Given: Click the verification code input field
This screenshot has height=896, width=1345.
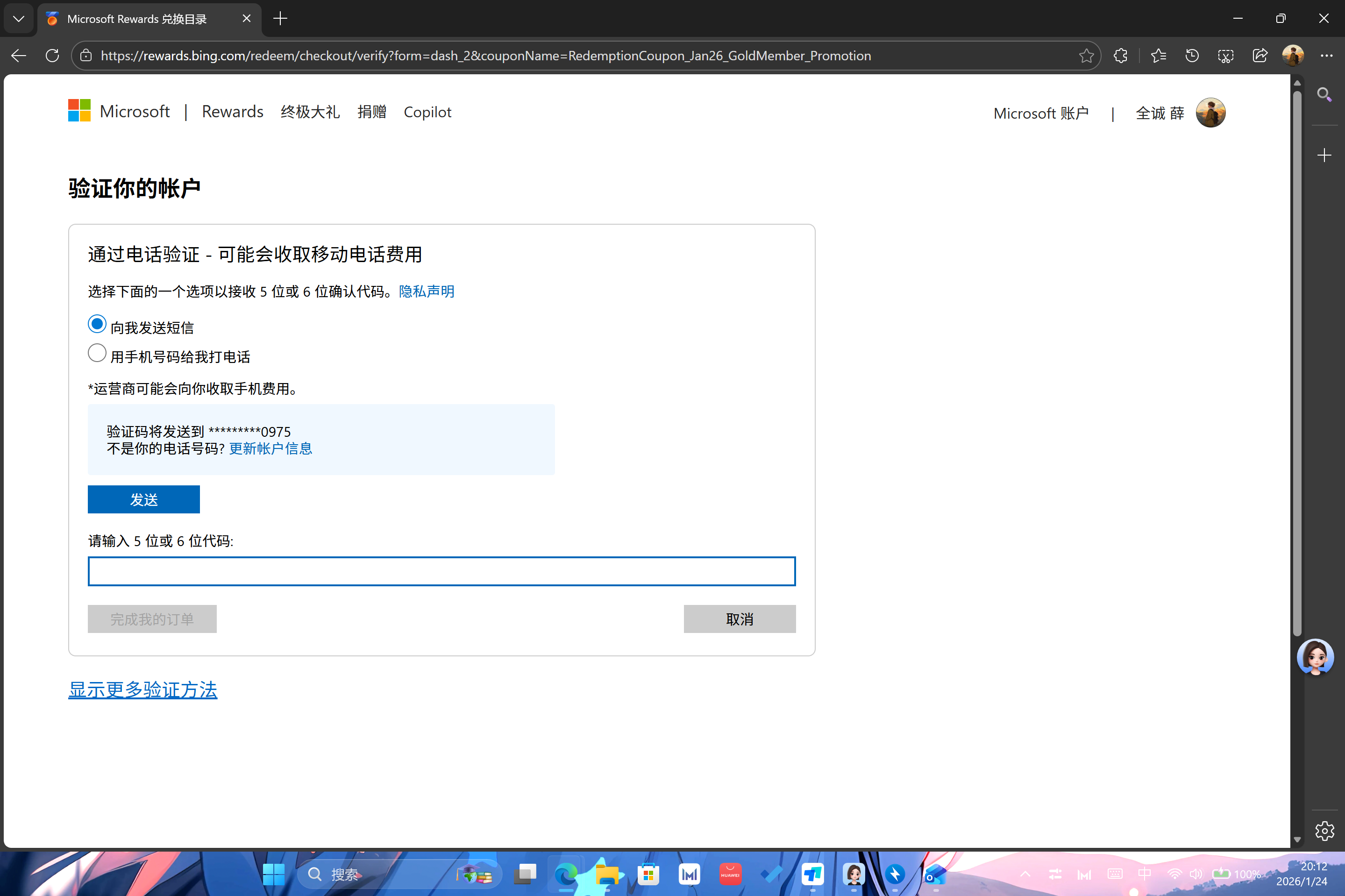Looking at the screenshot, I should [x=441, y=571].
